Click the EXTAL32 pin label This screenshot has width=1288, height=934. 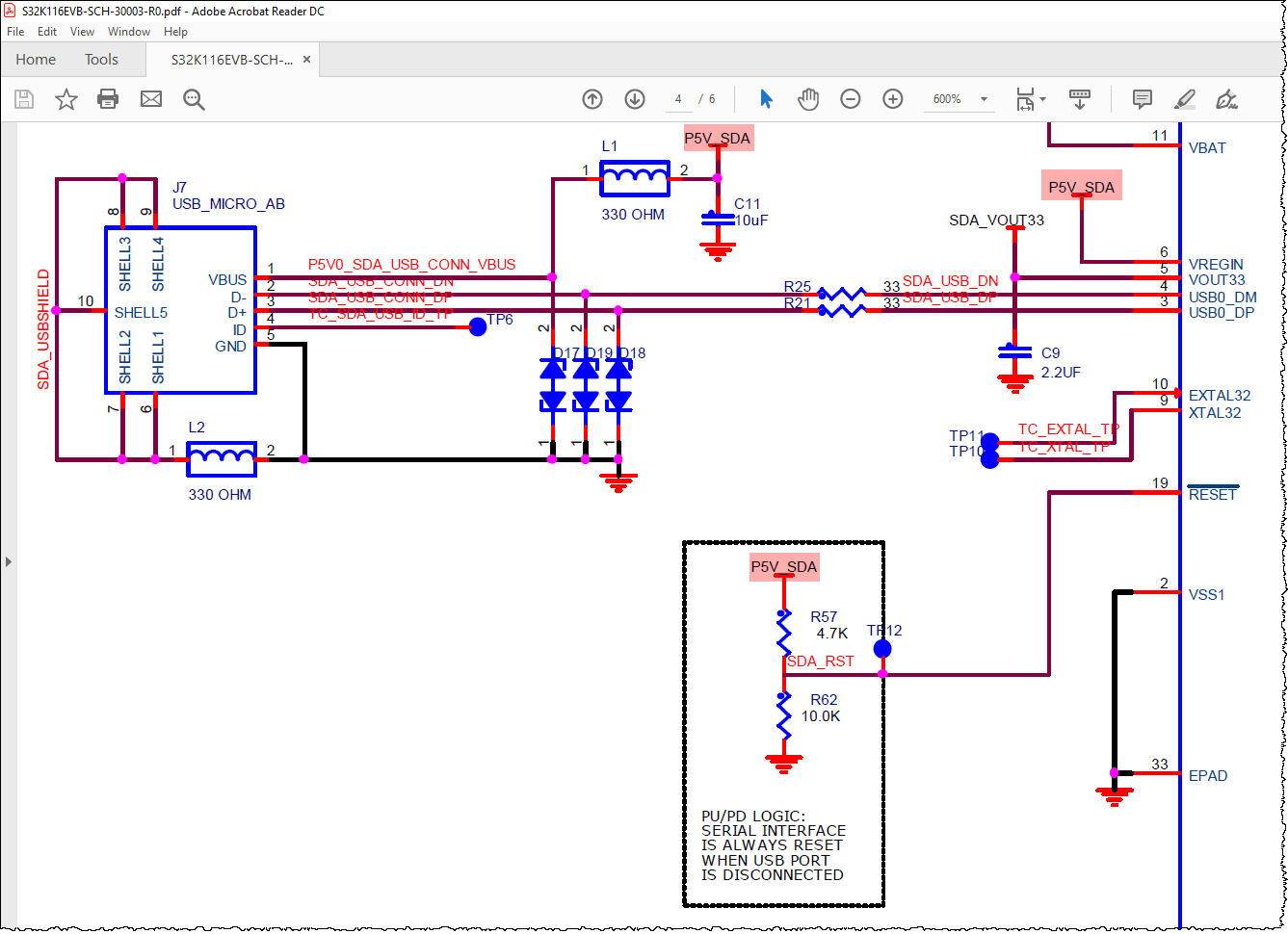(x=1220, y=396)
